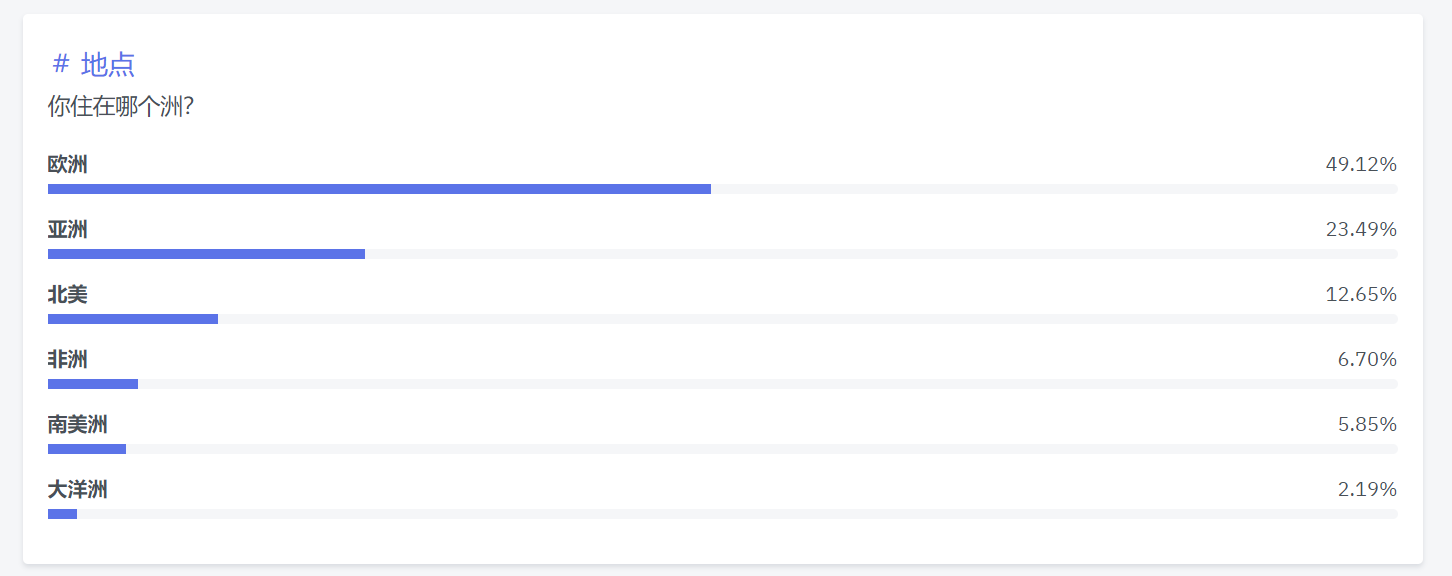The width and height of the screenshot is (1452, 576).
Task: Select the 南美洲 label
Action: click(x=78, y=424)
